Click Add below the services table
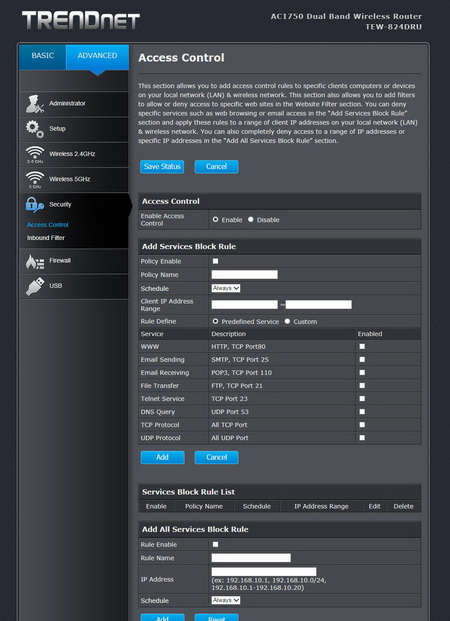 click(162, 457)
